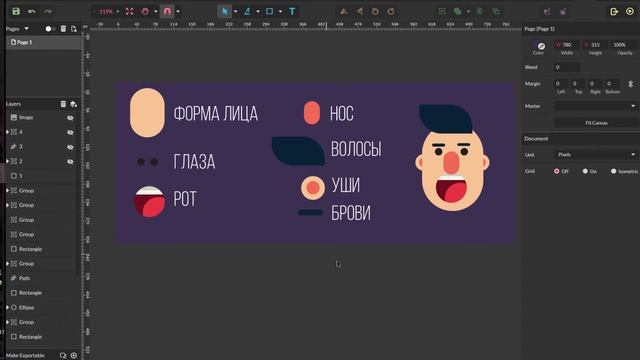
Task: Click the cartoon face illustration on canvas
Action: [x=452, y=158]
